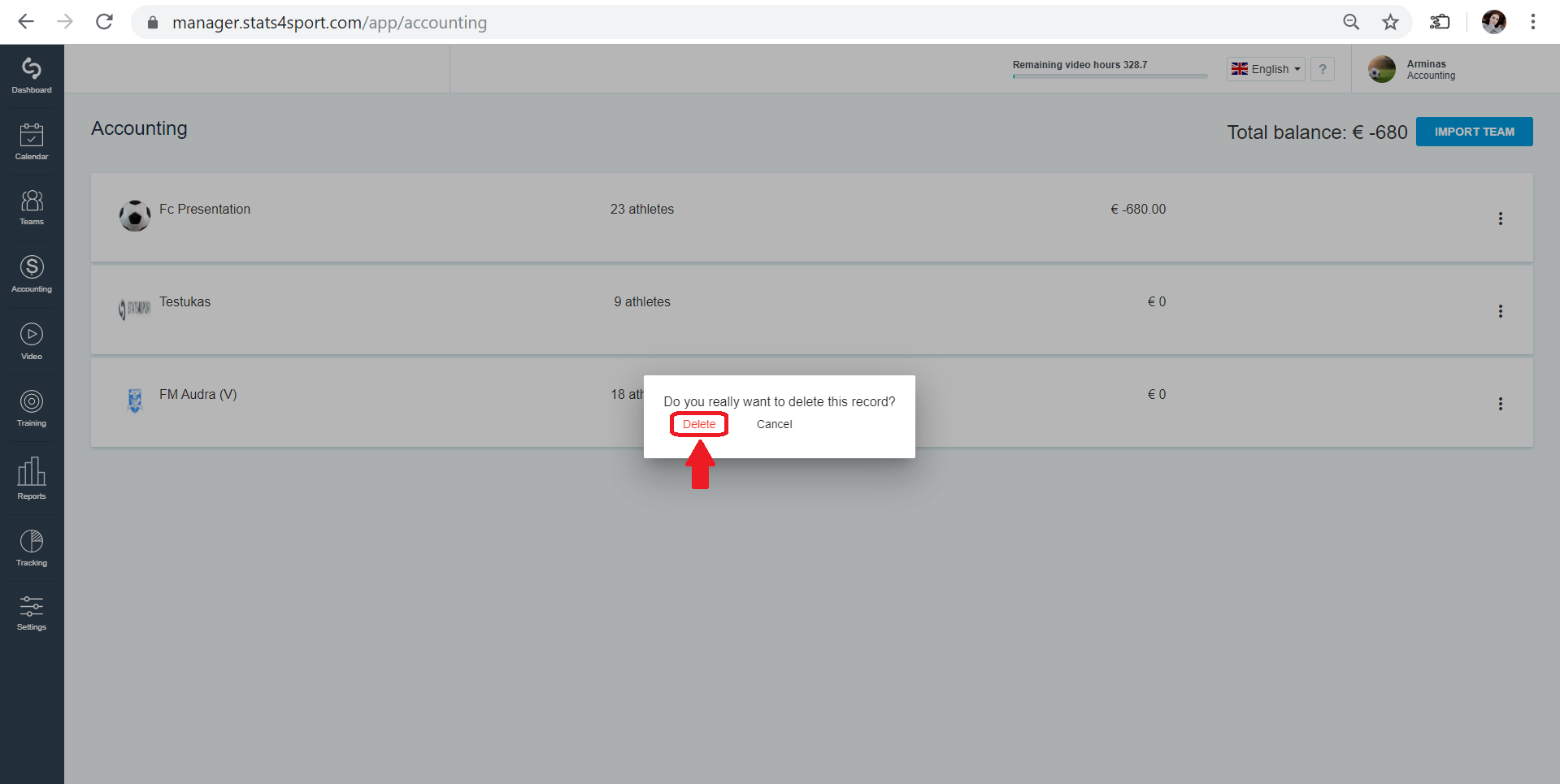Image resolution: width=1560 pixels, height=784 pixels.
Task: Open the Training sidebar icon
Action: (x=32, y=408)
